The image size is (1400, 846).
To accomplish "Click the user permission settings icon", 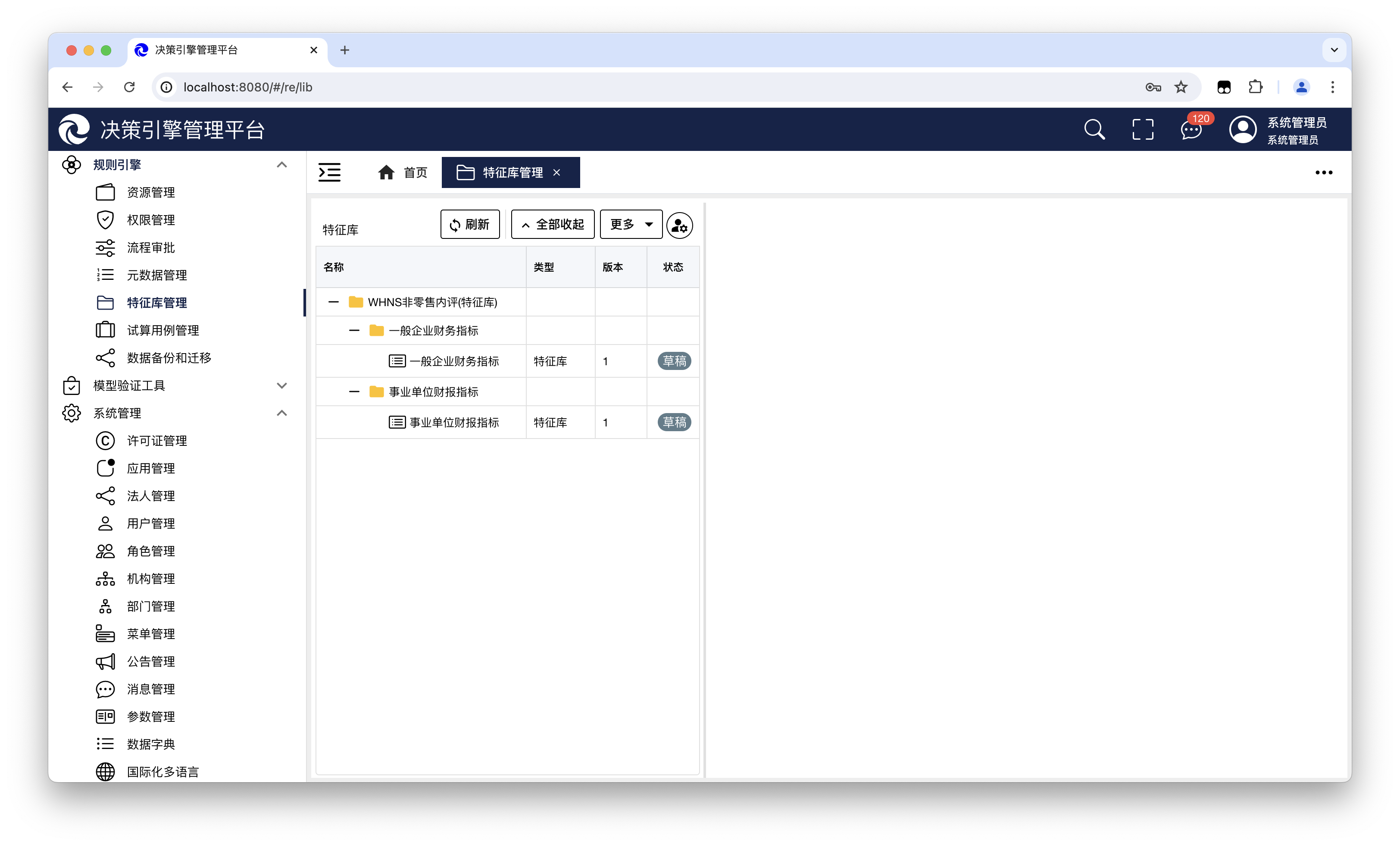I will 680,226.
